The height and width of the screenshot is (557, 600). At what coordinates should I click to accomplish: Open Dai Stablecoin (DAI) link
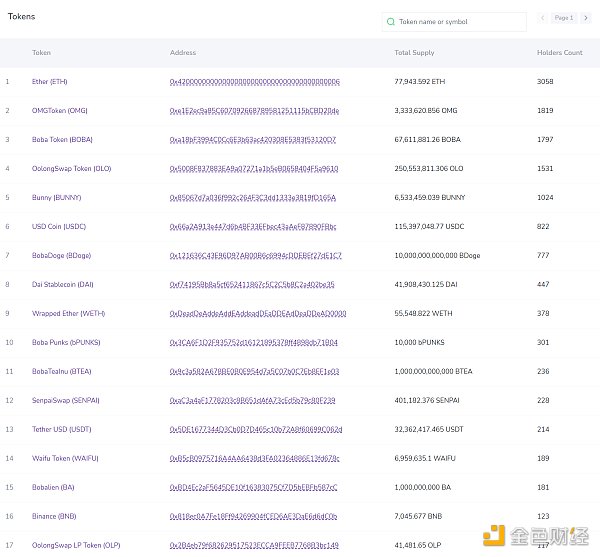tap(63, 285)
